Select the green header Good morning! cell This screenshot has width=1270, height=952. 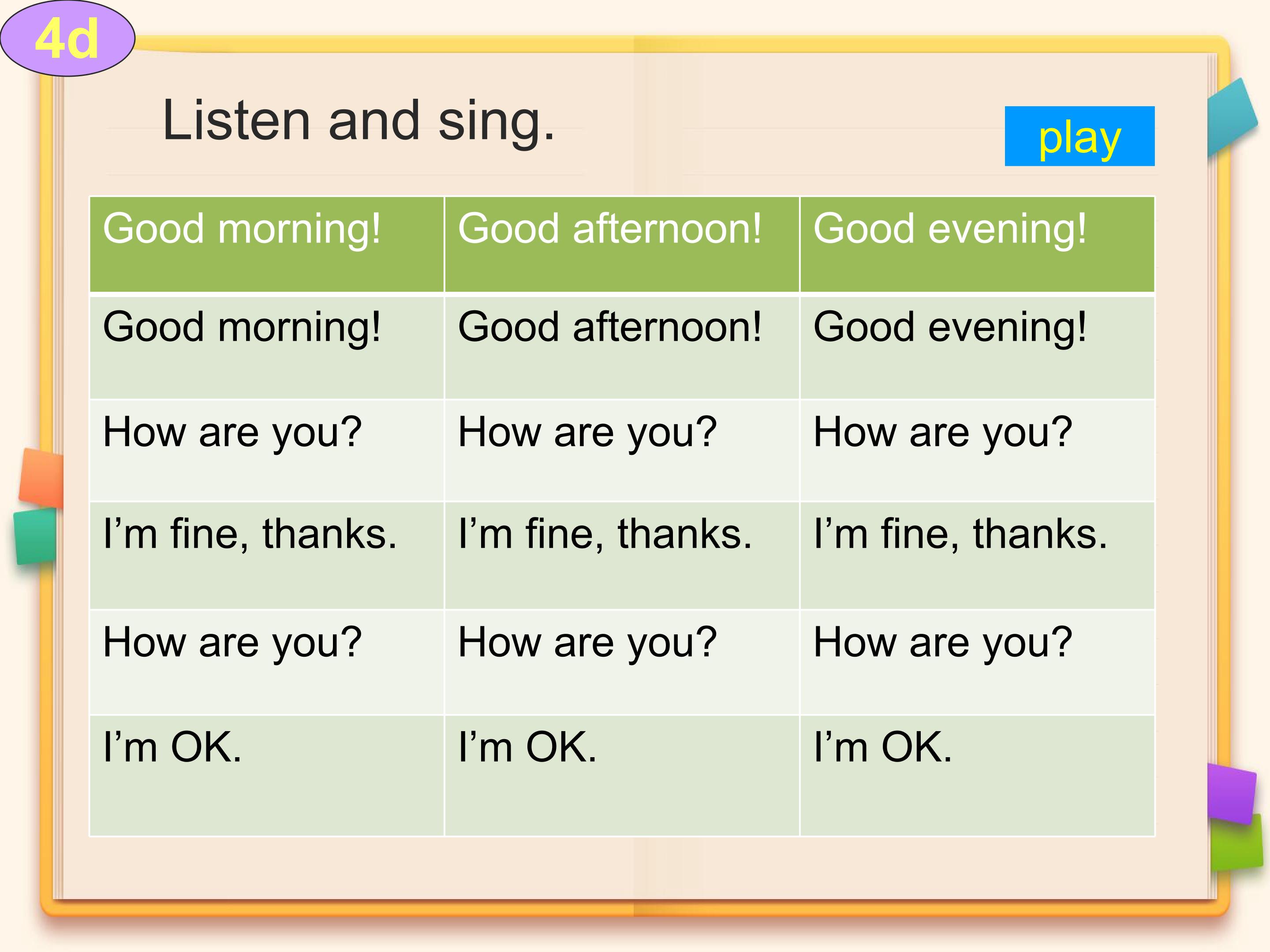point(267,245)
